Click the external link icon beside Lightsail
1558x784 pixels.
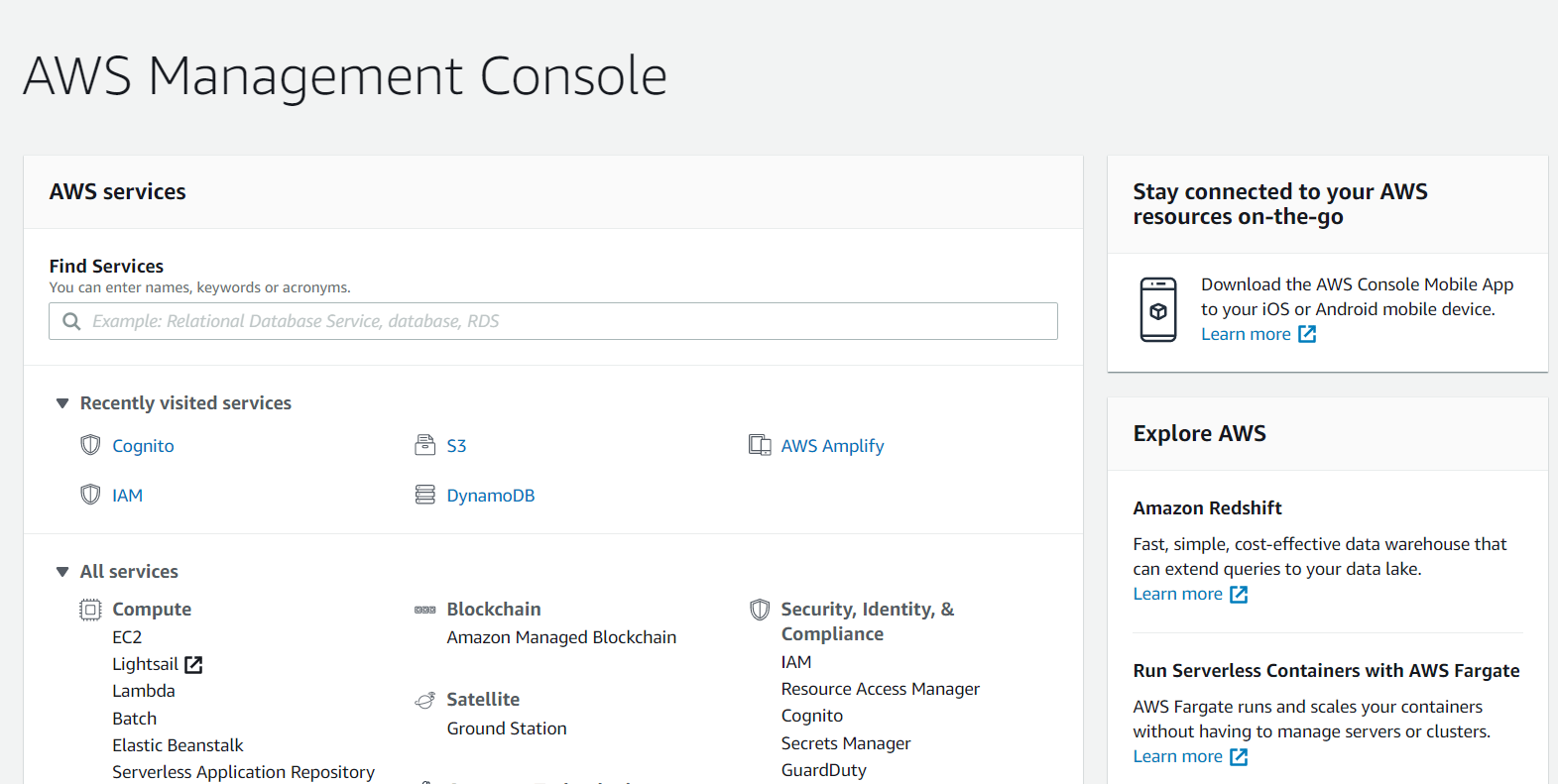pyautogui.click(x=194, y=665)
